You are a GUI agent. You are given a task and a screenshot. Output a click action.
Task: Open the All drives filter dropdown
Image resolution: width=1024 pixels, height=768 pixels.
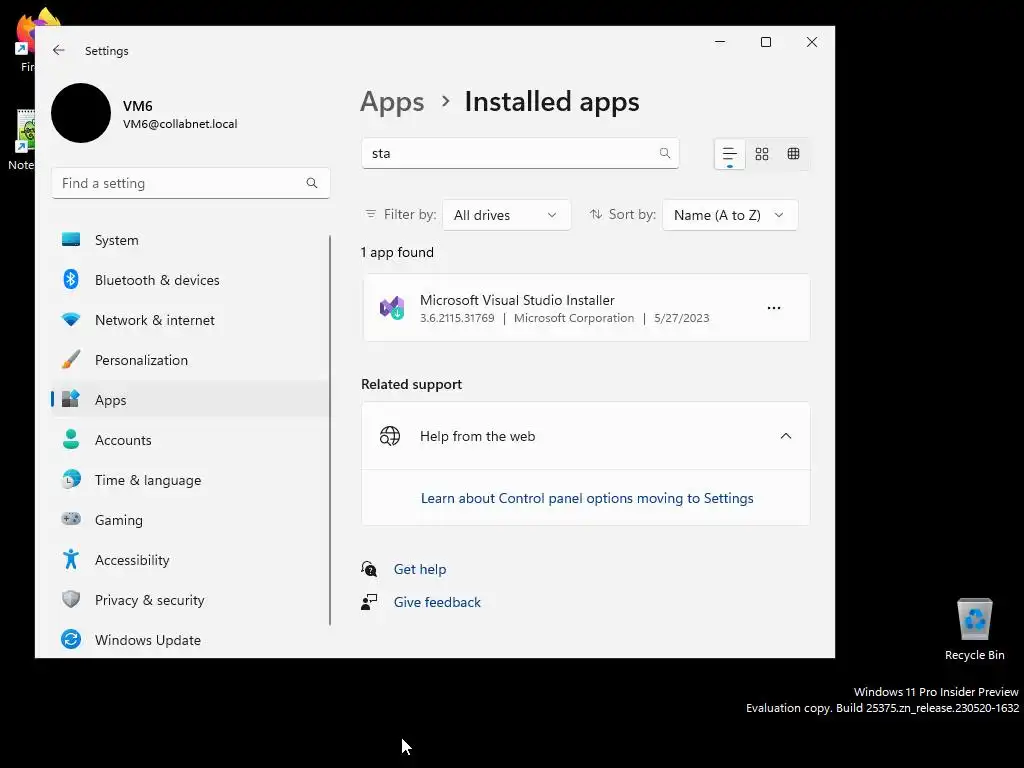coord(507,215)
